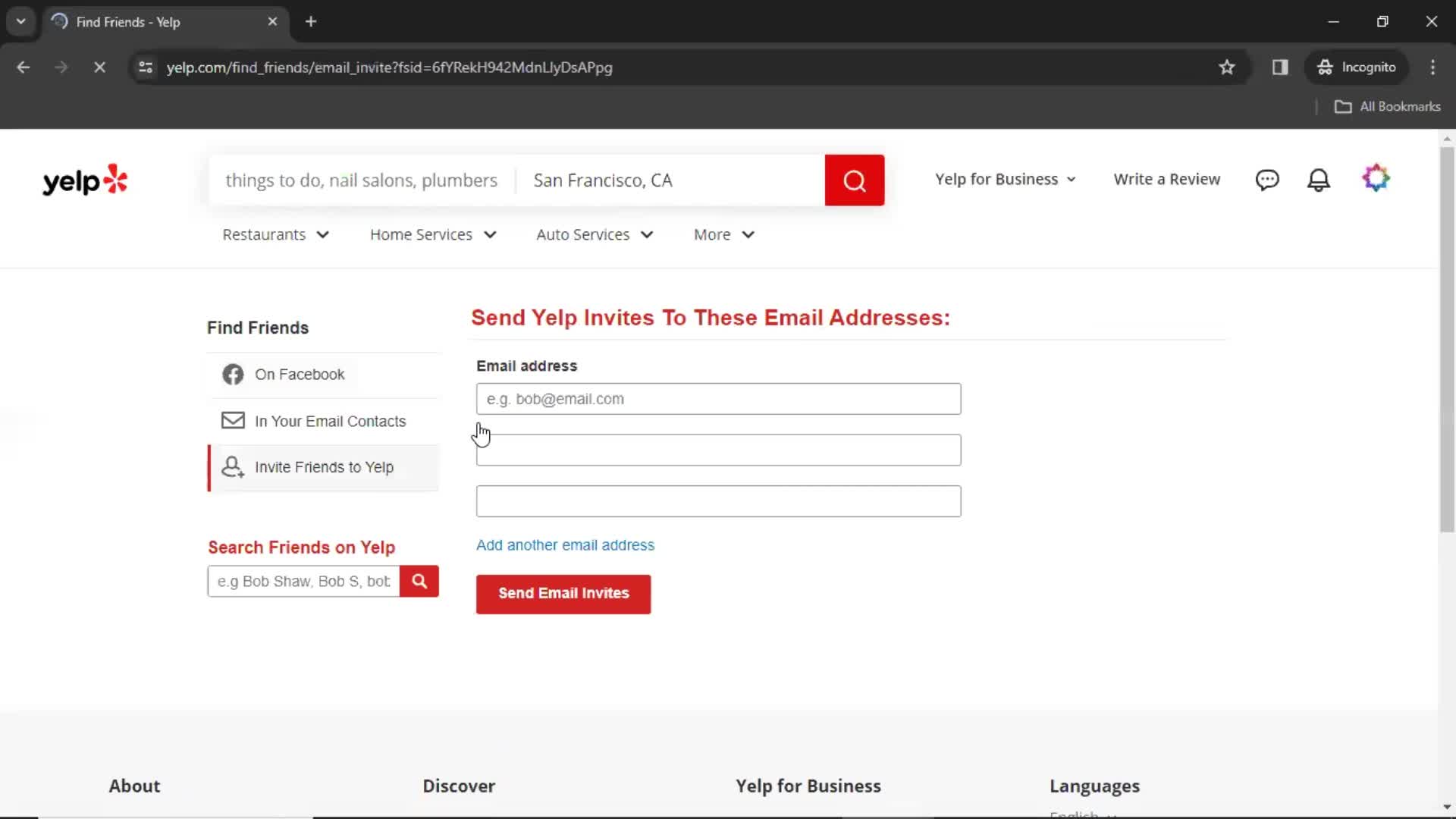Click the Incognito indicator

1357,67
